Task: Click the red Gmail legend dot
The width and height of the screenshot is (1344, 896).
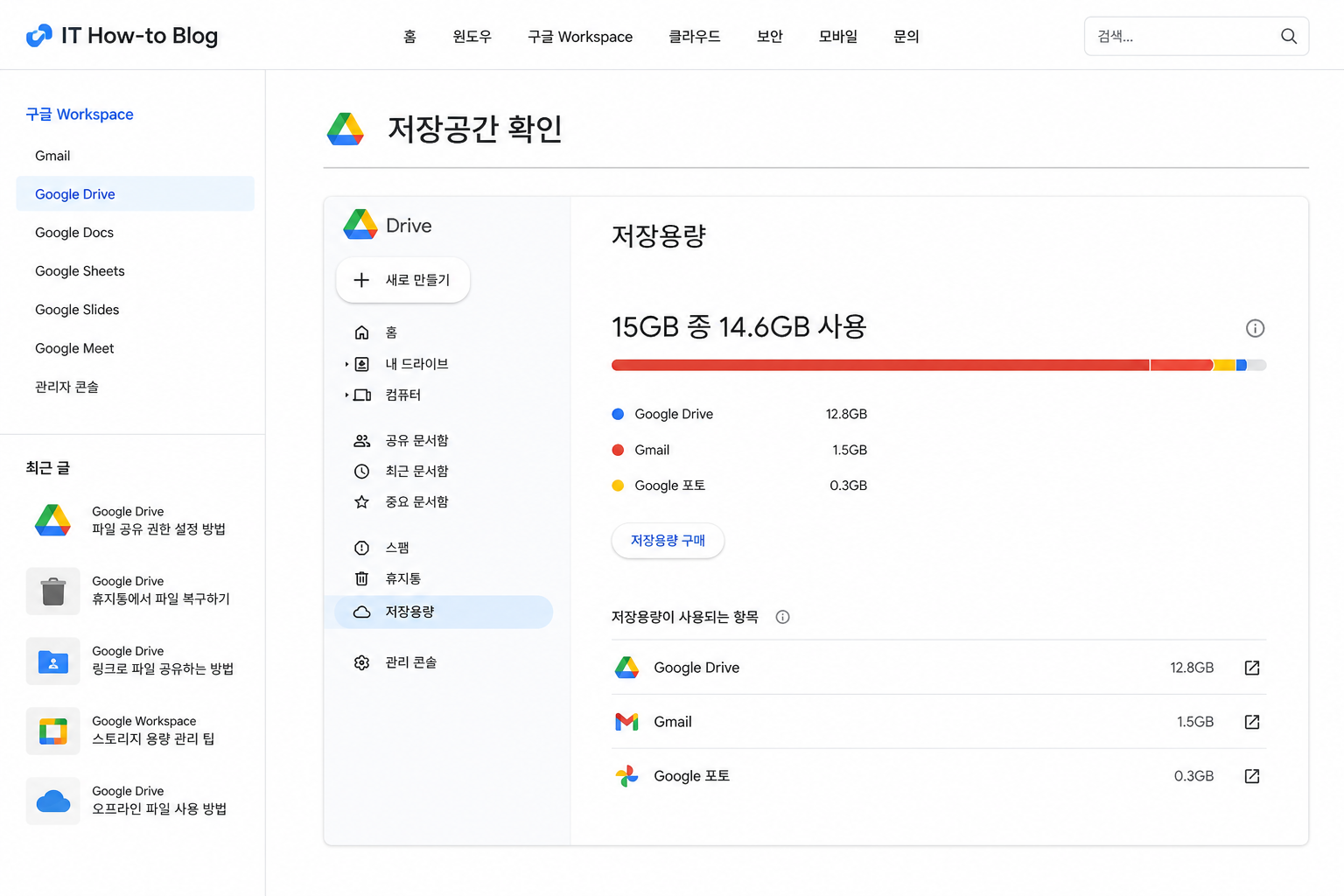Action: pos(618,450)
